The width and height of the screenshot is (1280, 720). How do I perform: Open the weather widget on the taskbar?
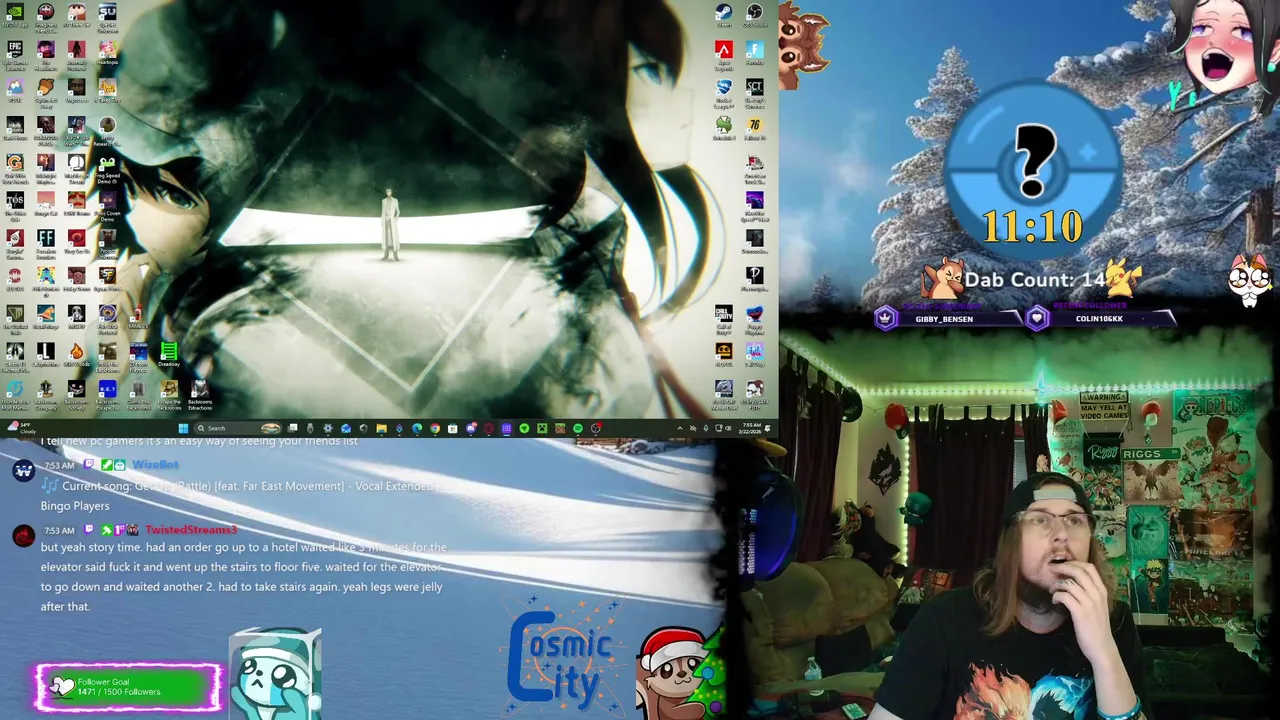pos(21,428)
